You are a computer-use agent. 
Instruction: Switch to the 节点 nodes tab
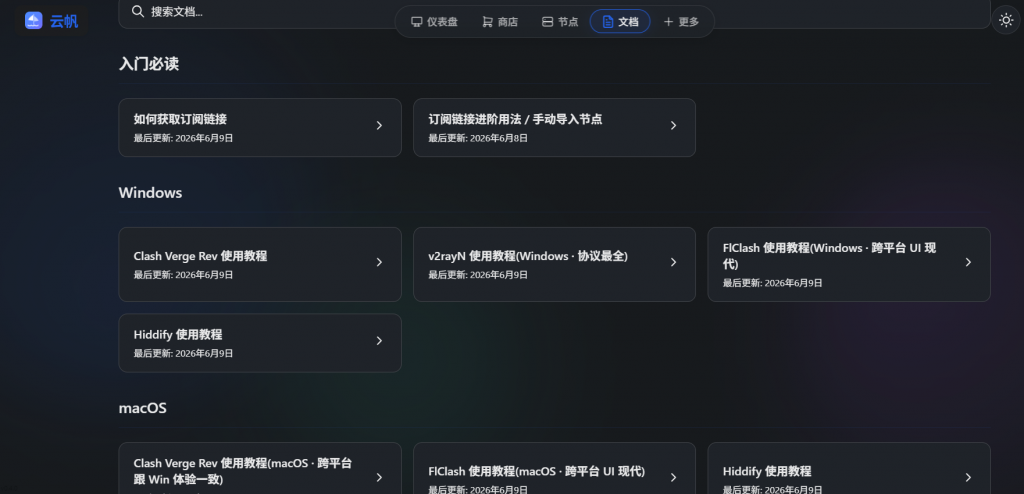[x=560, y=22]
